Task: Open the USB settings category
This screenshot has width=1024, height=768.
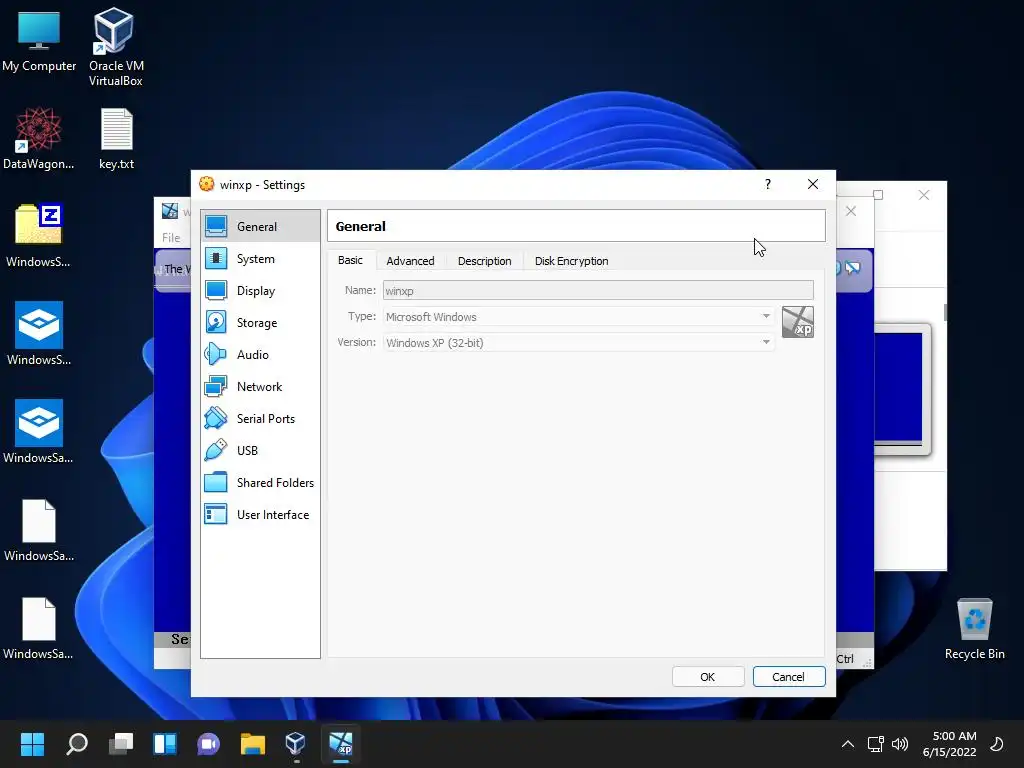Action: [x=260, y=451]
